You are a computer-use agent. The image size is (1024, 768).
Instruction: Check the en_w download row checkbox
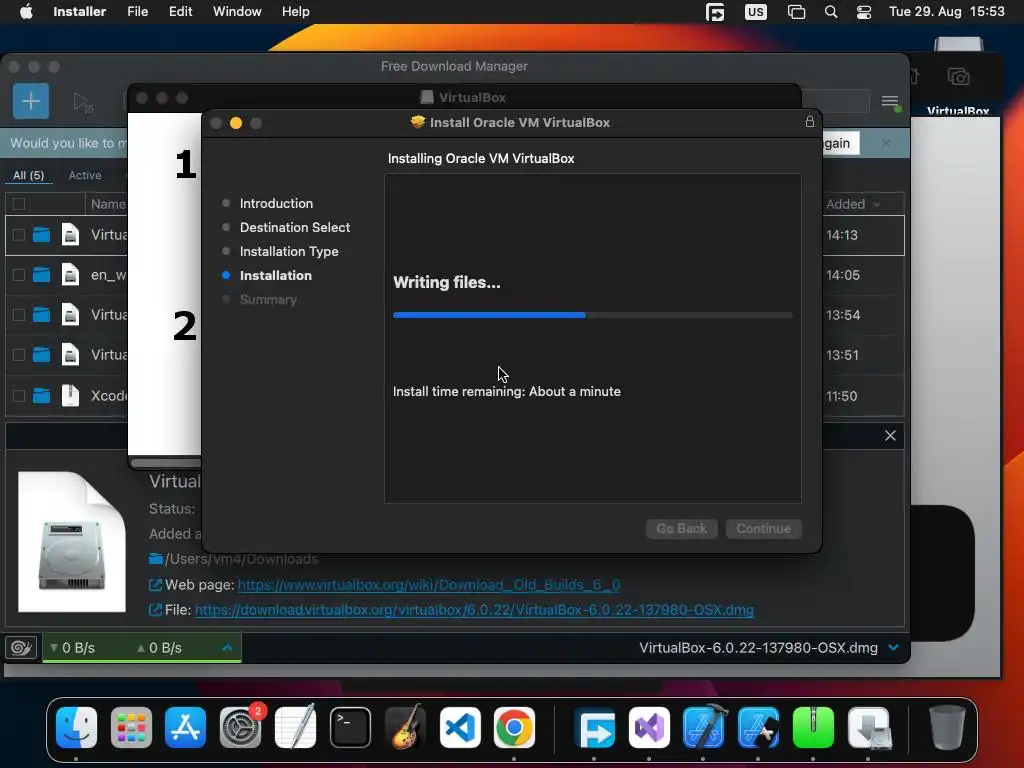(x=19, y=275)
